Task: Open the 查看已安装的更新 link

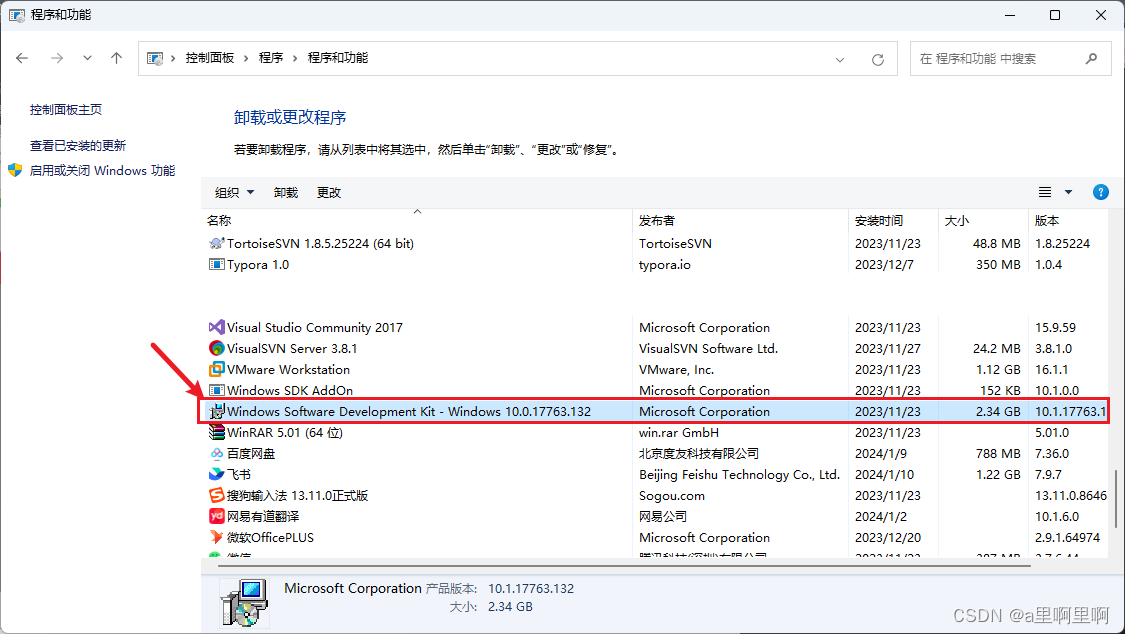Action: click(x=77, y=146)
